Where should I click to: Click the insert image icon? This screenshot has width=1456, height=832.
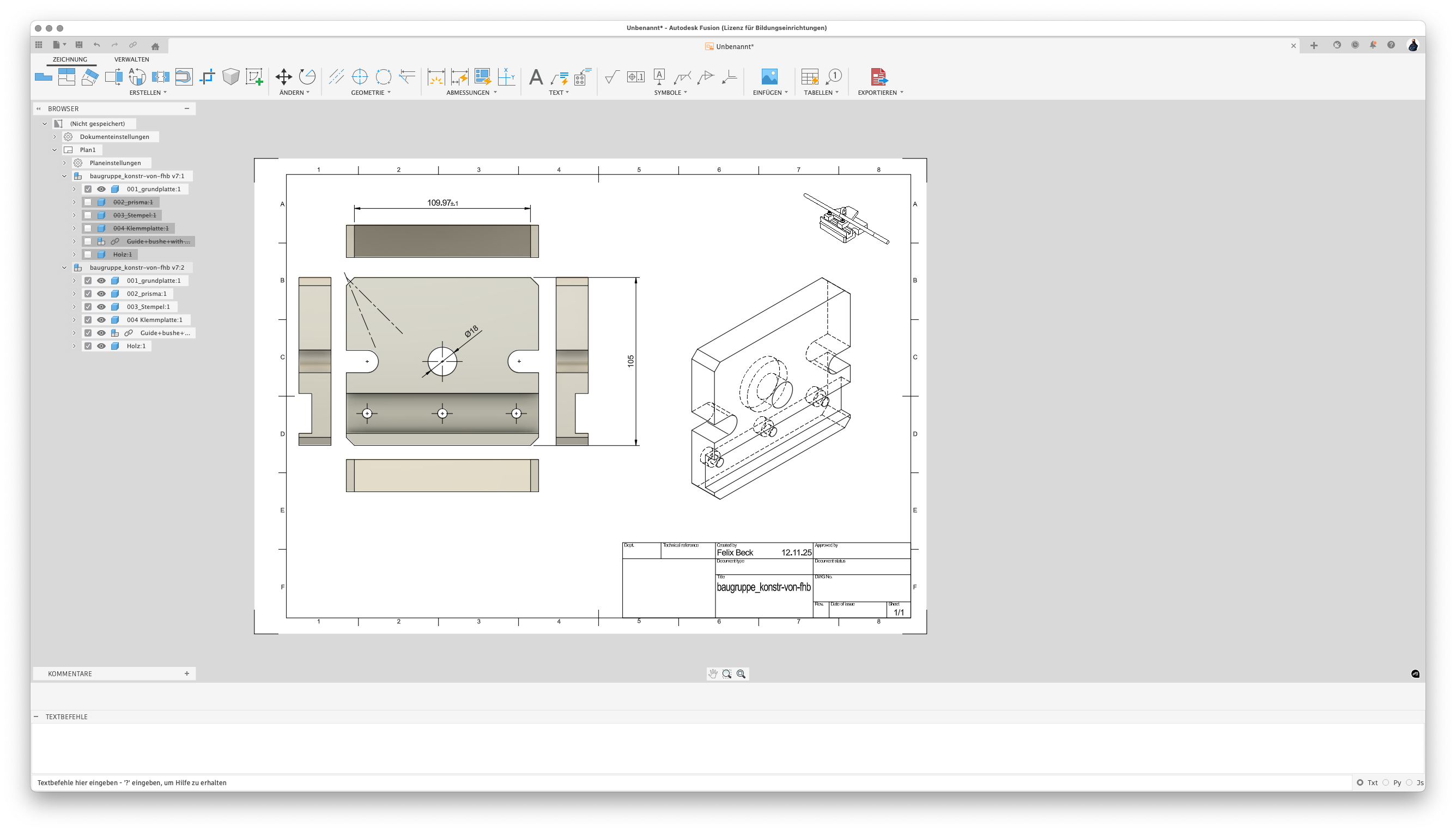pyautogui.click(x=769, y=77)
